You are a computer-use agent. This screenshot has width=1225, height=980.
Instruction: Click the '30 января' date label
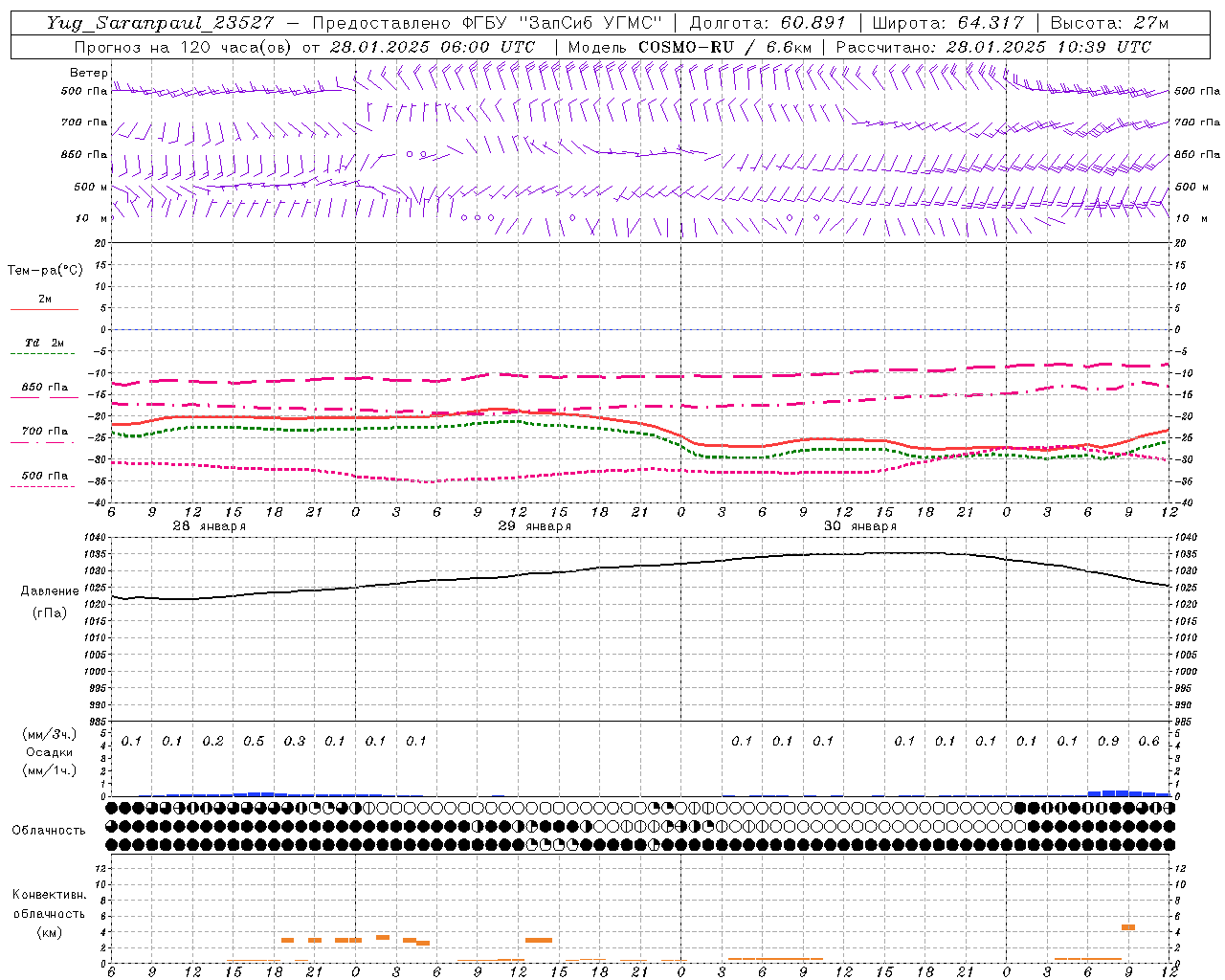860,526
